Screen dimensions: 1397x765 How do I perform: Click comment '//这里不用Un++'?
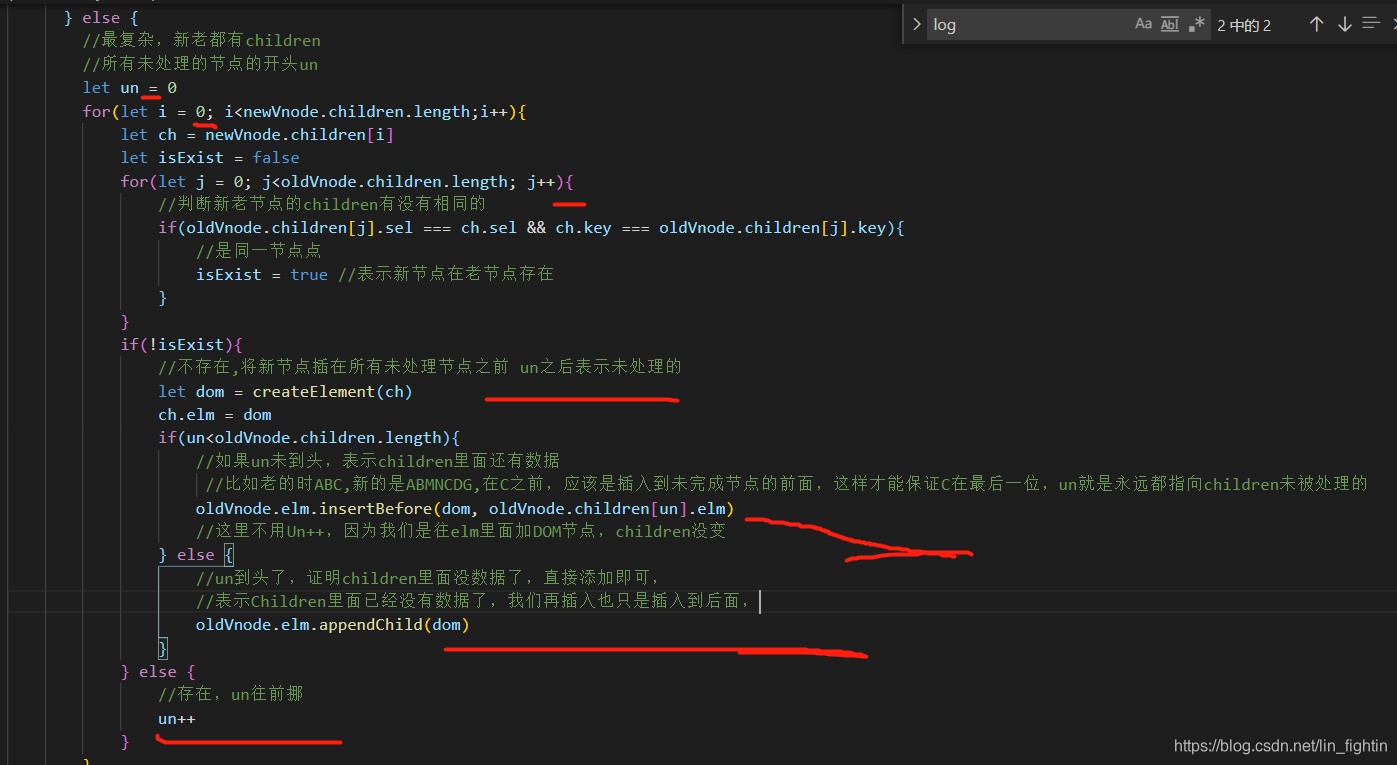[x=461, y=531]
